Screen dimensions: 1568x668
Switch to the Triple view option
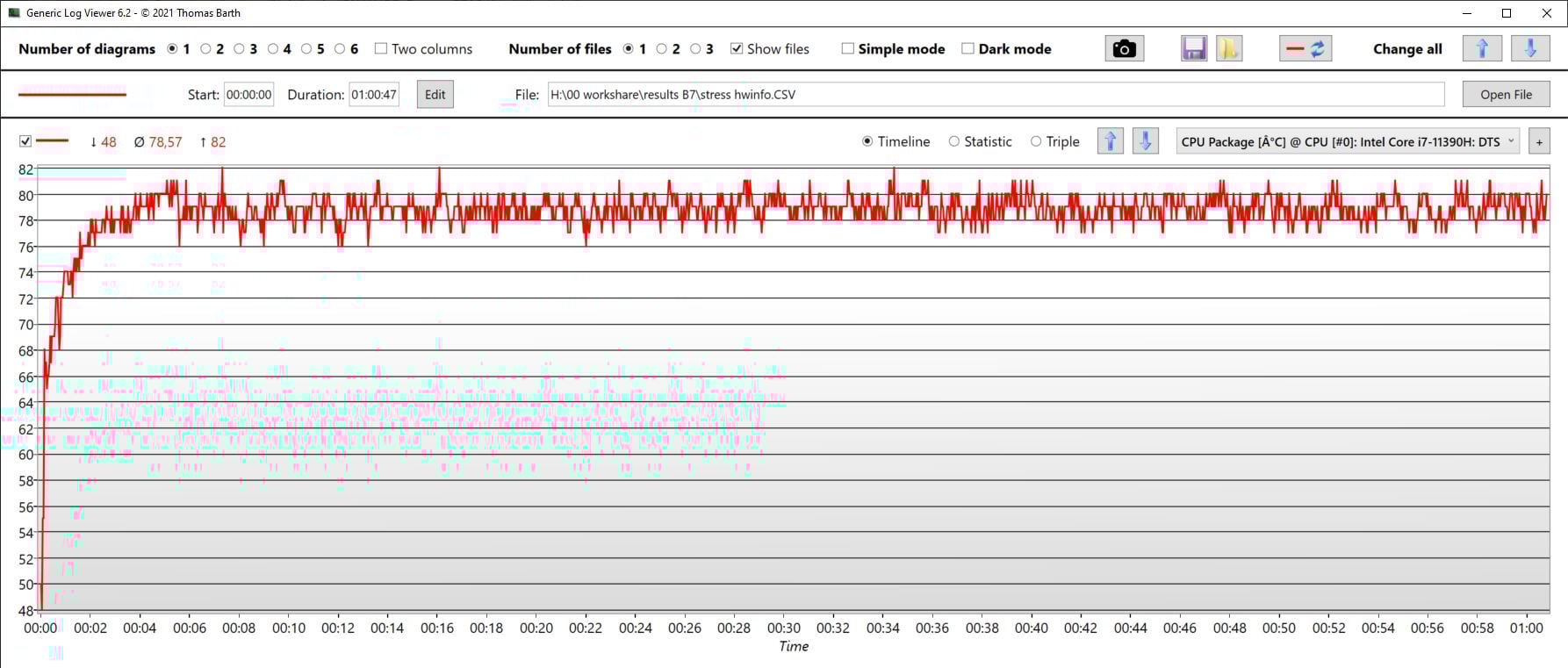tap(1036, 141)
